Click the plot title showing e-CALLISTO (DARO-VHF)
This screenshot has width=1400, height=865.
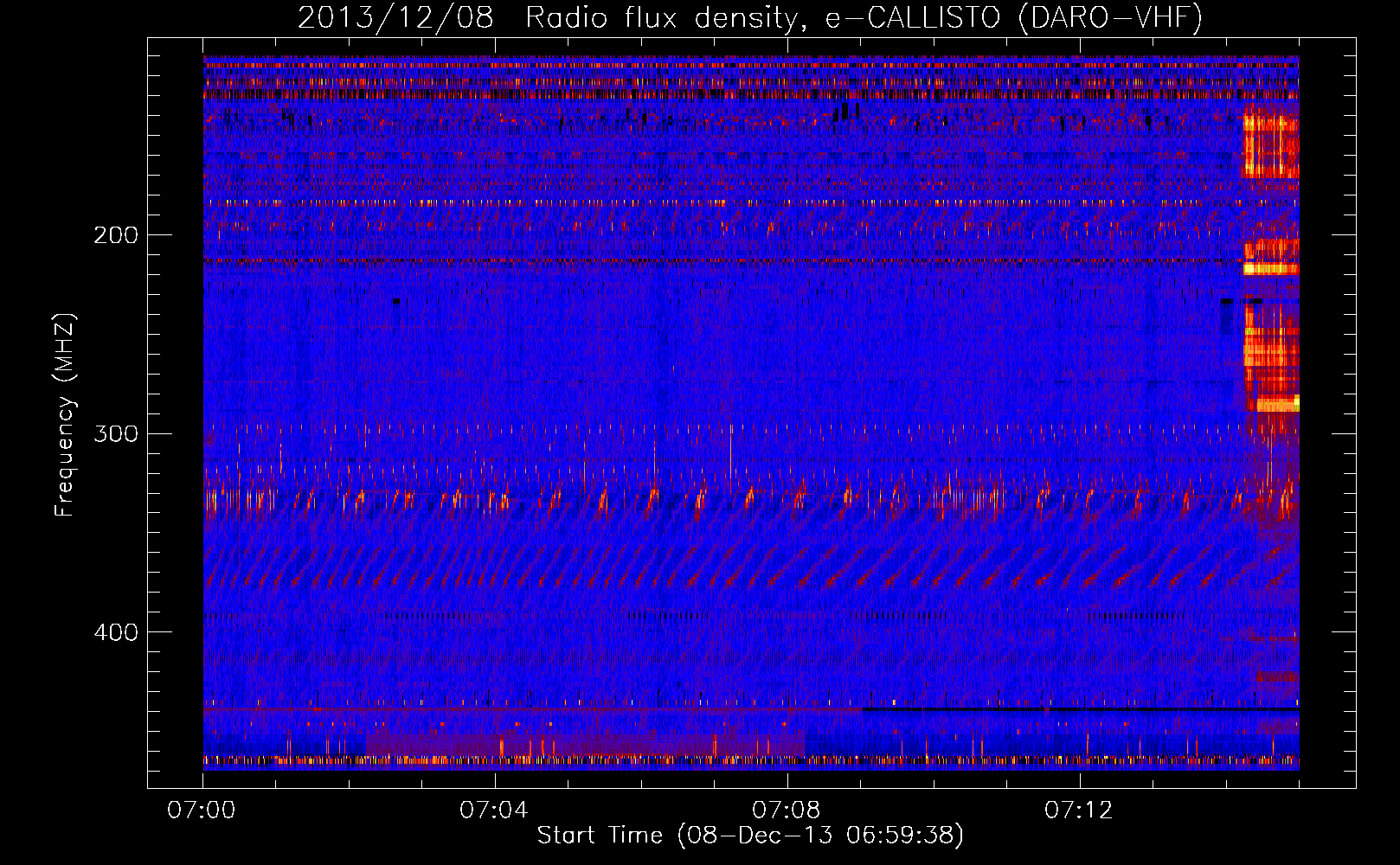point(750,17)
